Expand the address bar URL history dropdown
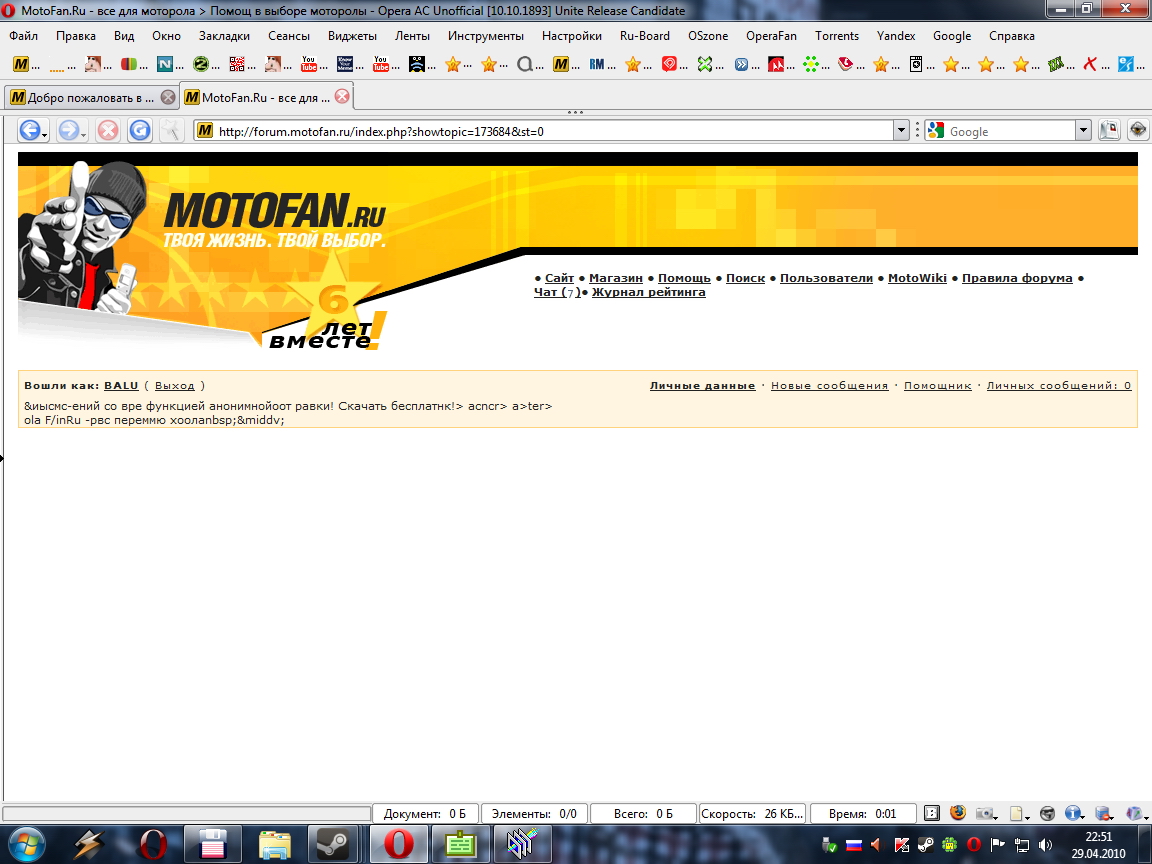The image size is (1152, 864). point(901,131)
